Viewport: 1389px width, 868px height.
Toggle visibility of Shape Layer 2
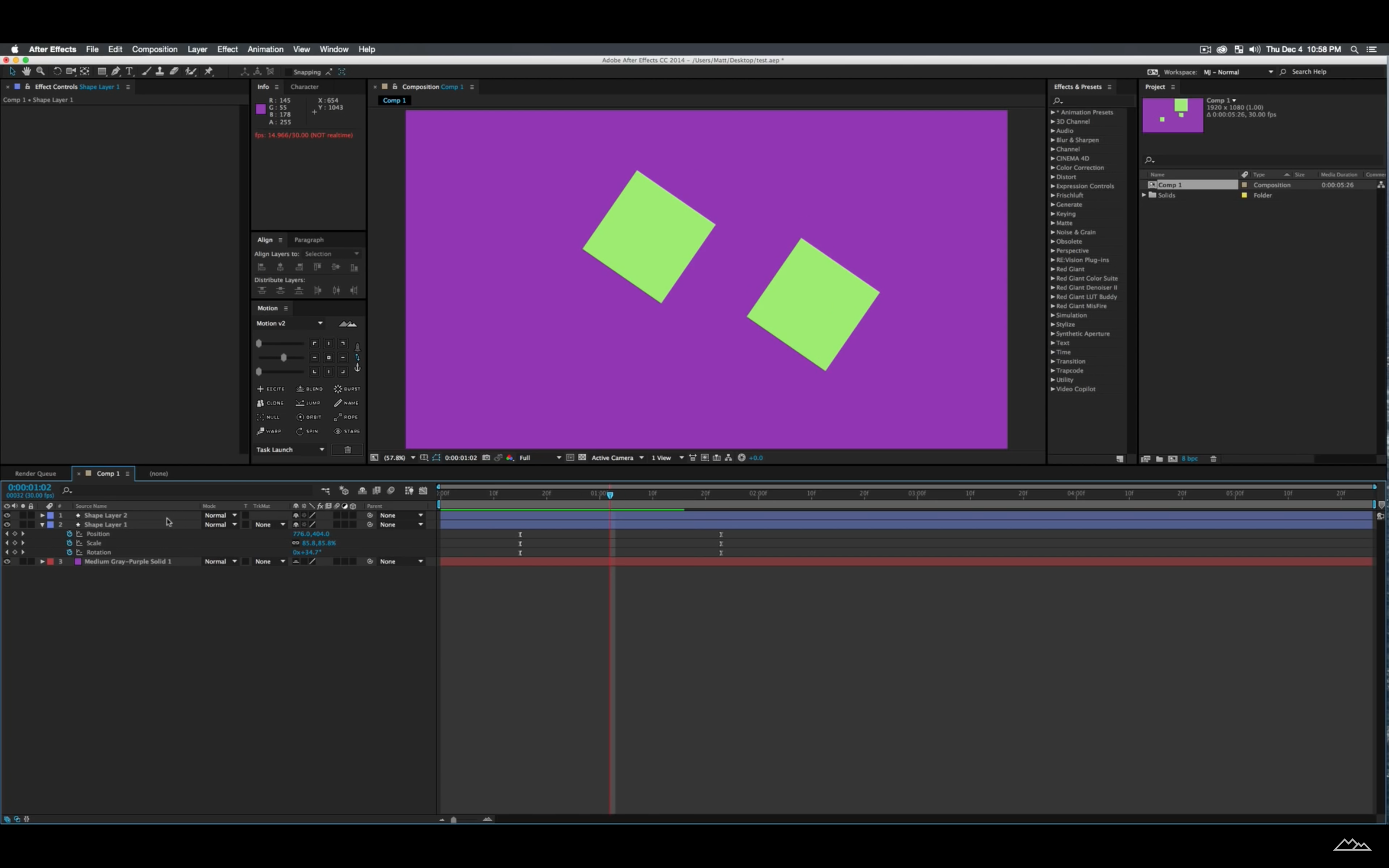[7, 515]
